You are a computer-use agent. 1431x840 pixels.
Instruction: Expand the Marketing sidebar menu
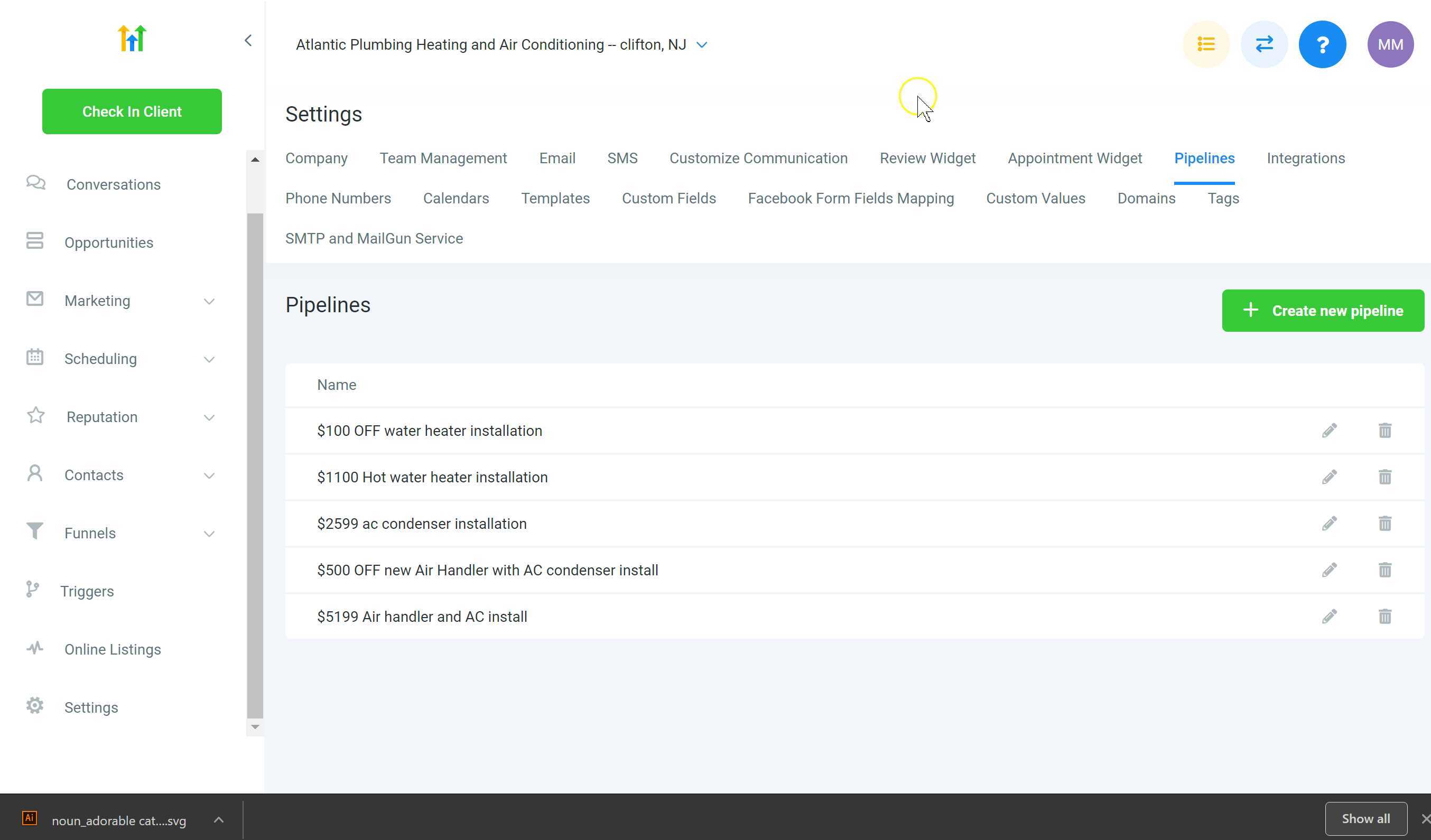point(209,301)
